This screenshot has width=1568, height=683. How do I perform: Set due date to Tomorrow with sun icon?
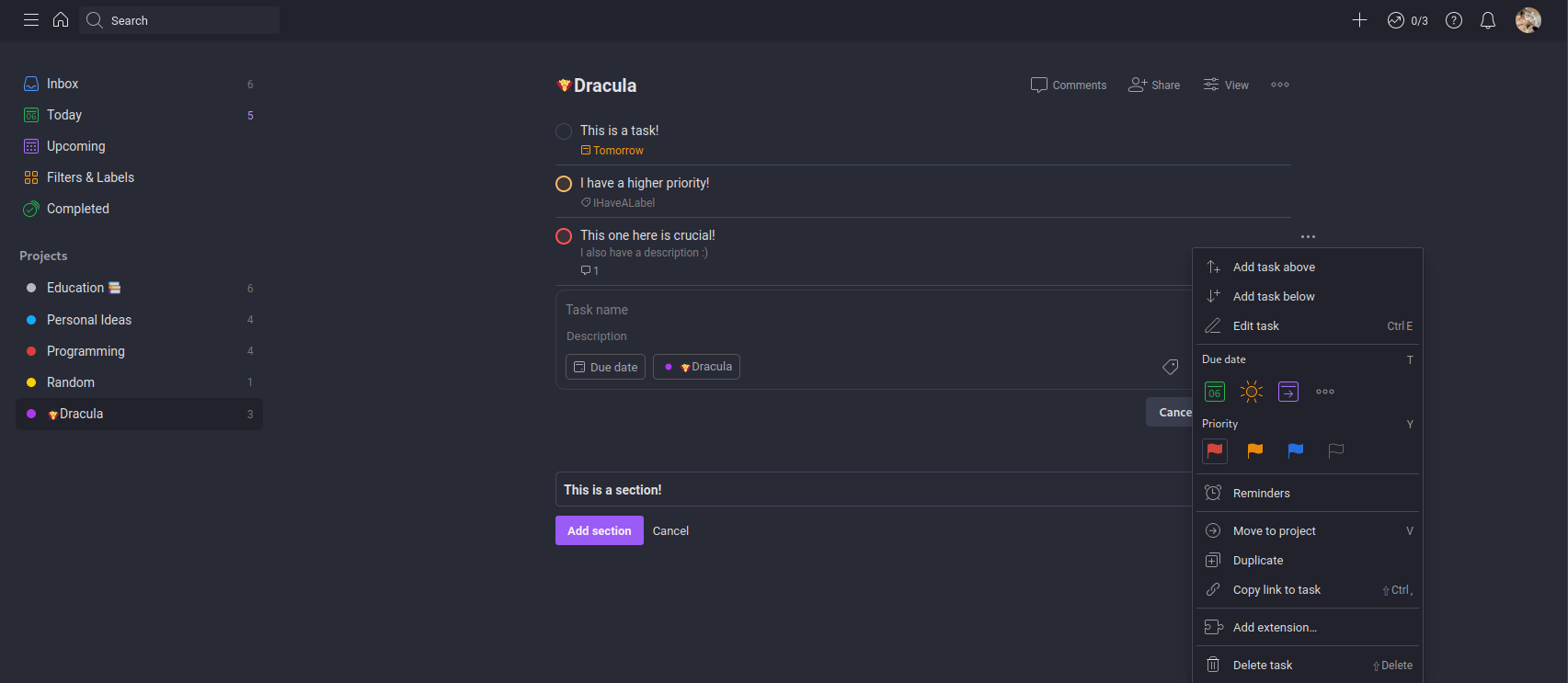click(1251, 391)
